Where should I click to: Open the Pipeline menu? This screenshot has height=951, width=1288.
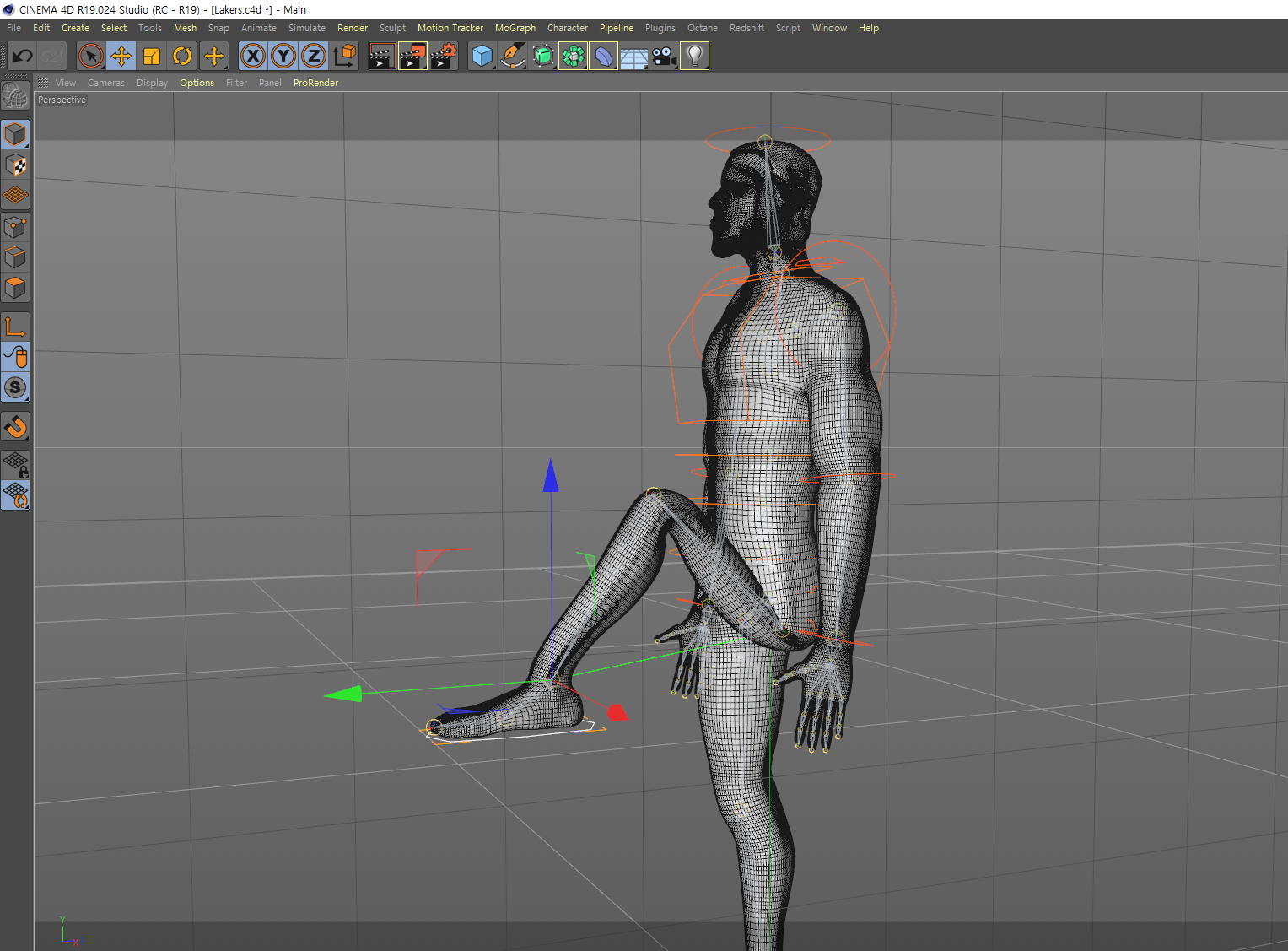coord(617,28)
